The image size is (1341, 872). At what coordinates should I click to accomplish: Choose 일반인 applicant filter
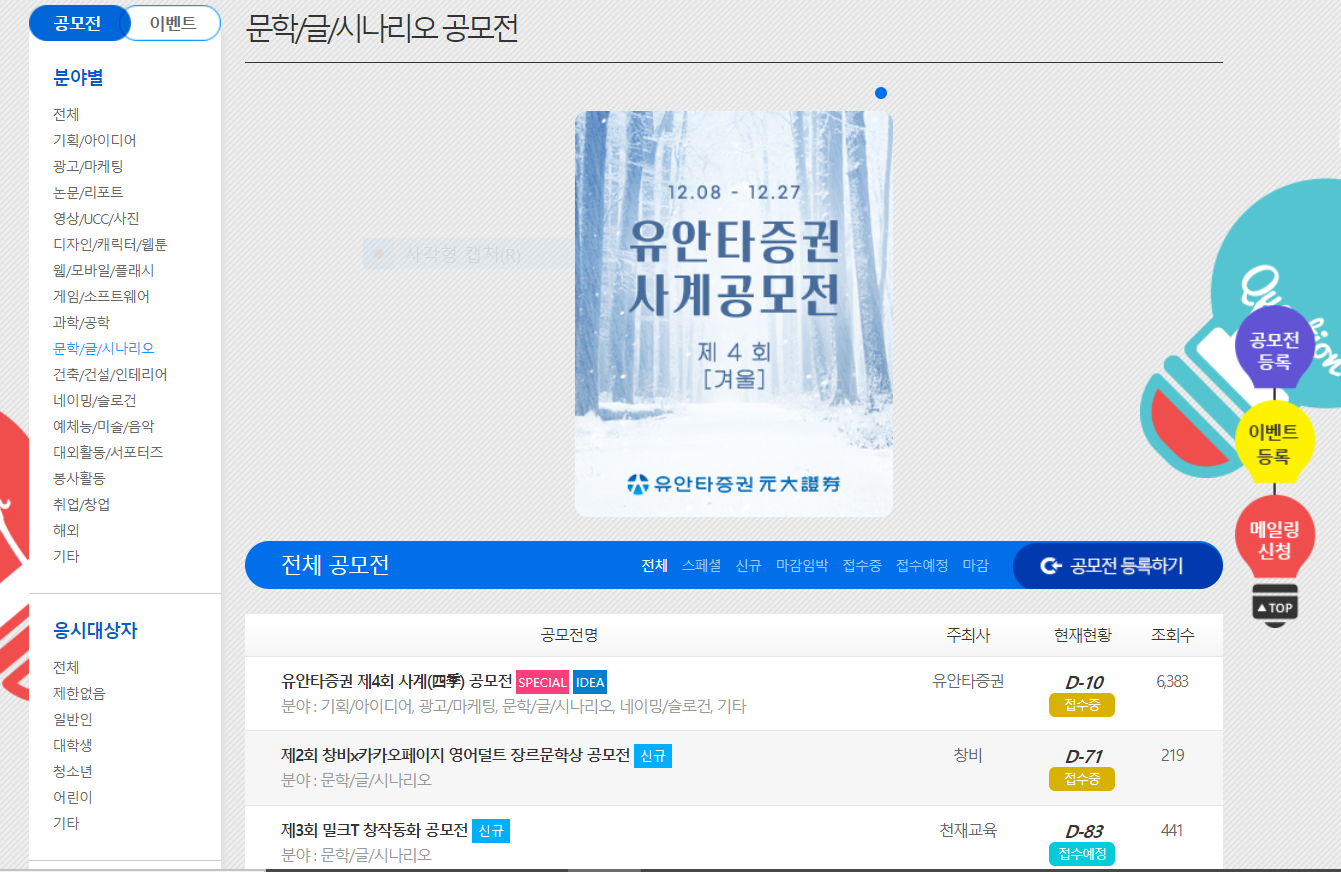click(73, 719)
